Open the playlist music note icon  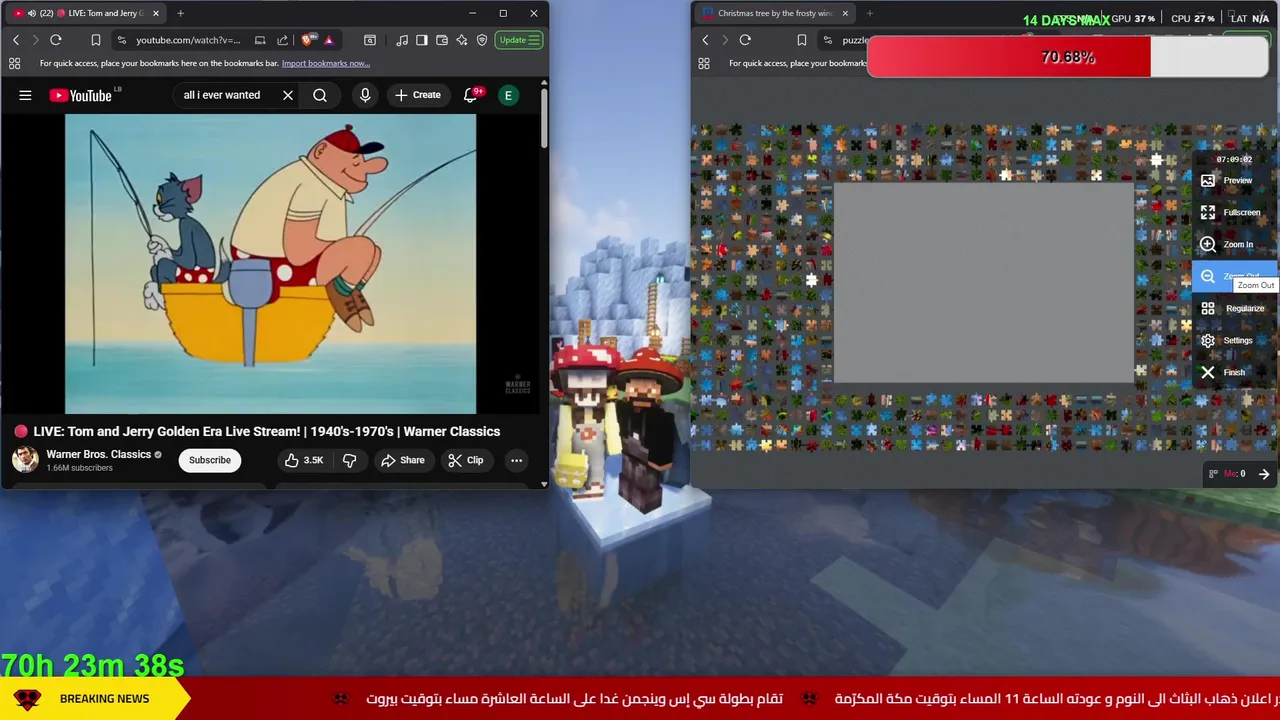click(402, 40)
